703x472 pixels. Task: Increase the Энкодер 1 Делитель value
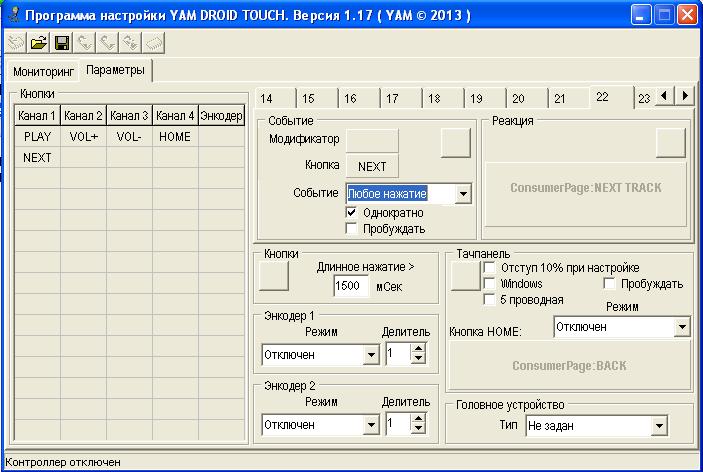click(x=418, y=348)
